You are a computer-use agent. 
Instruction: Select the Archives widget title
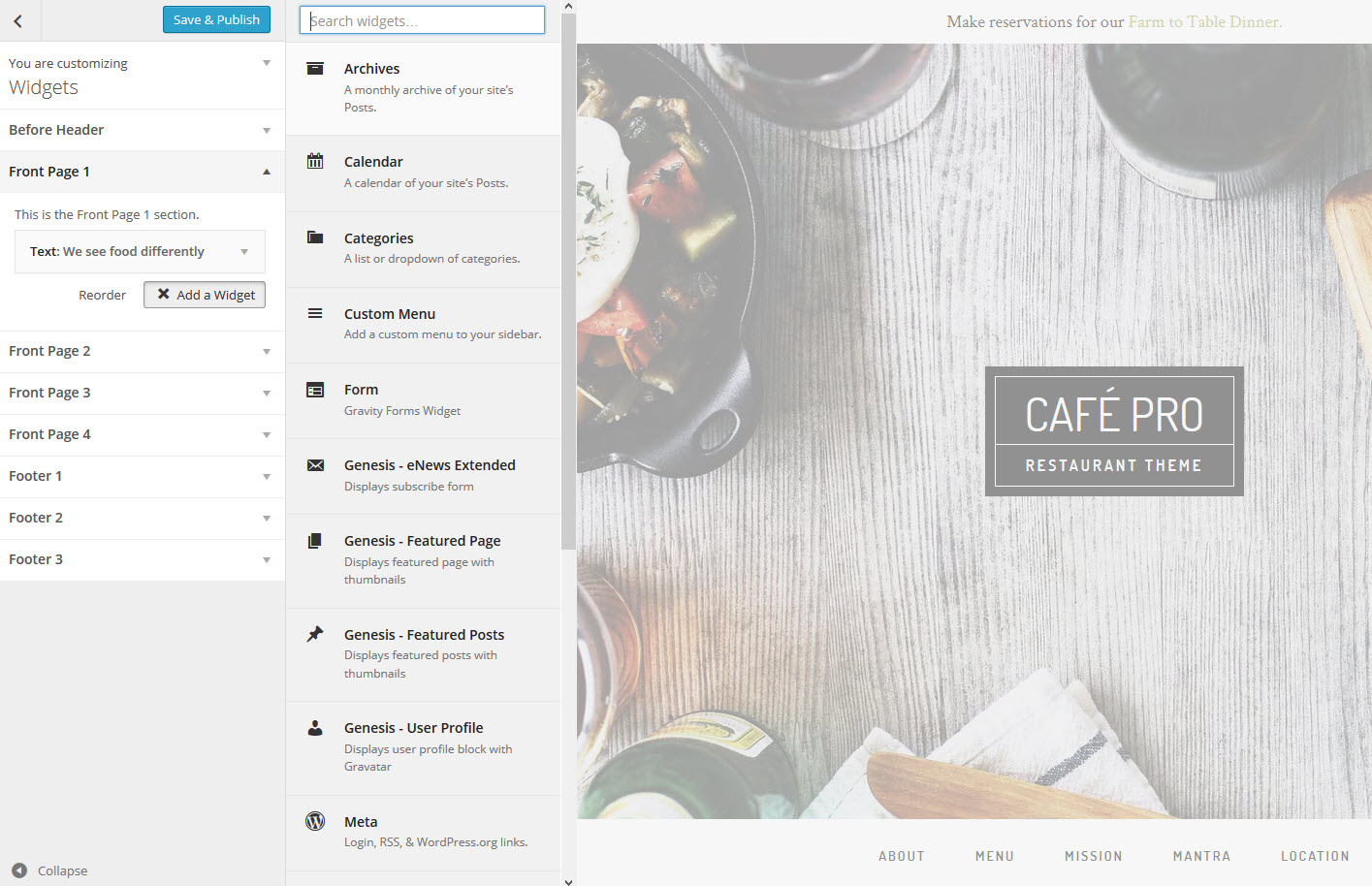coord(371,69)
